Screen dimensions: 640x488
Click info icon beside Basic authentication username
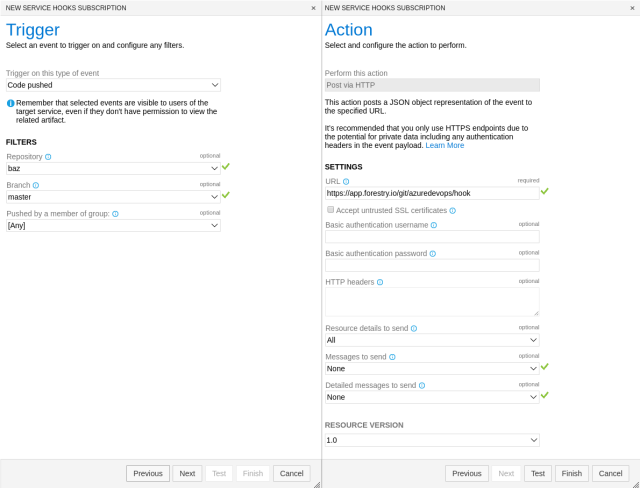(x=434, y=225)
